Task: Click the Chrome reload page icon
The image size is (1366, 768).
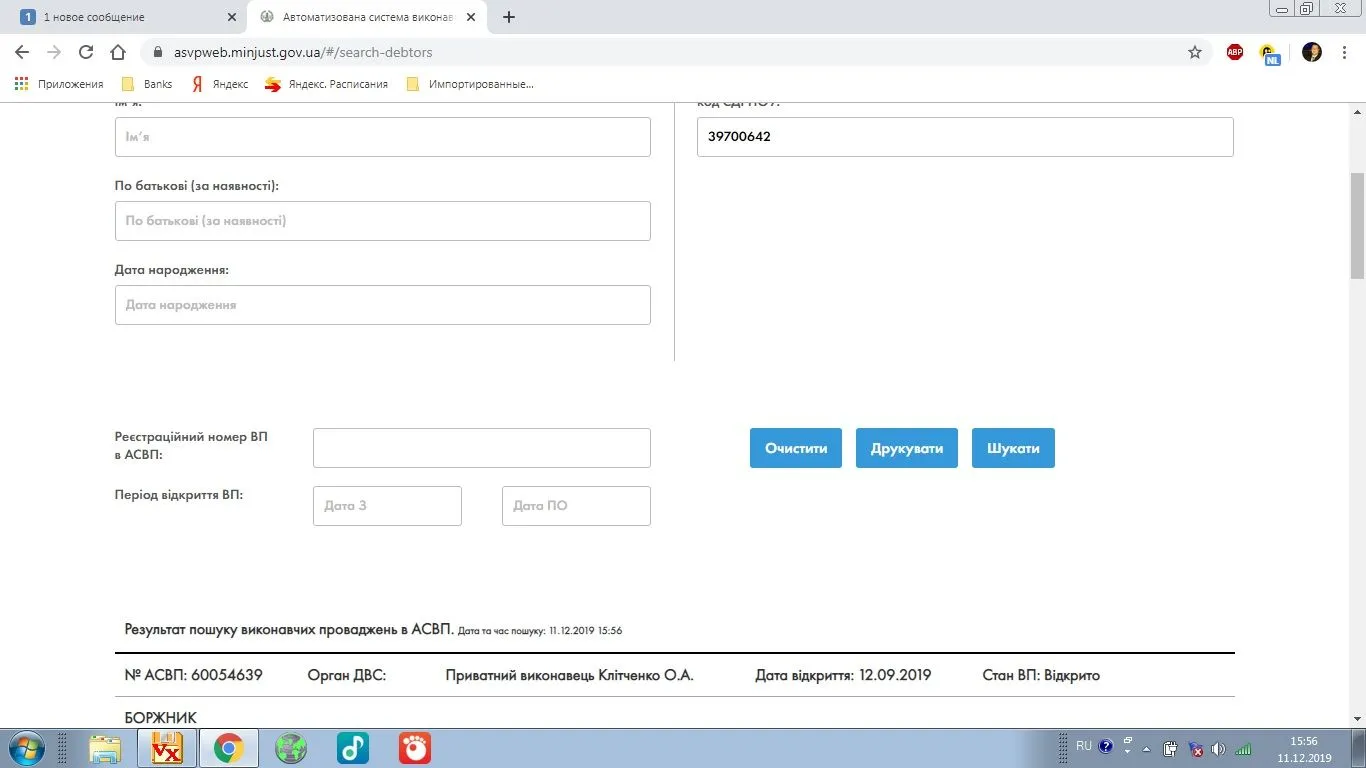Action: pos(86,52)
